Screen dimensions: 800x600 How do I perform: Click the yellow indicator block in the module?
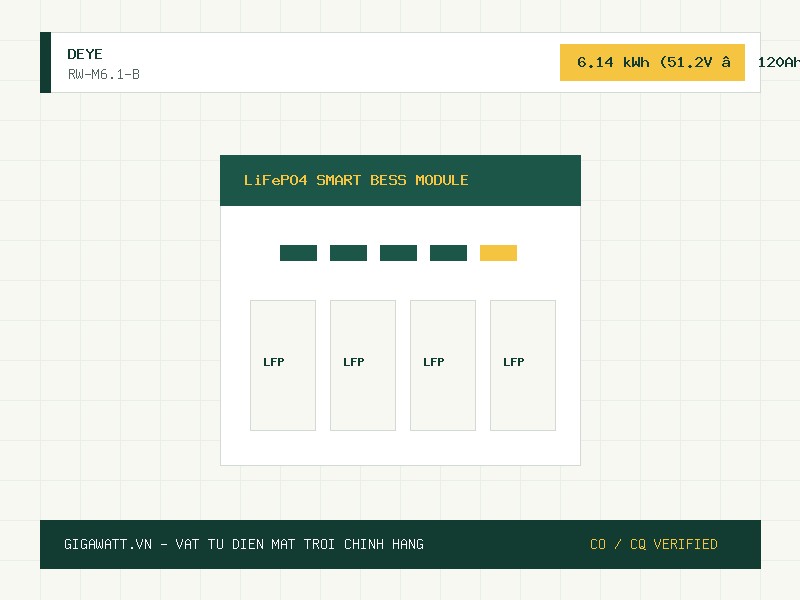pyautogui.click(x=498, y=253)
